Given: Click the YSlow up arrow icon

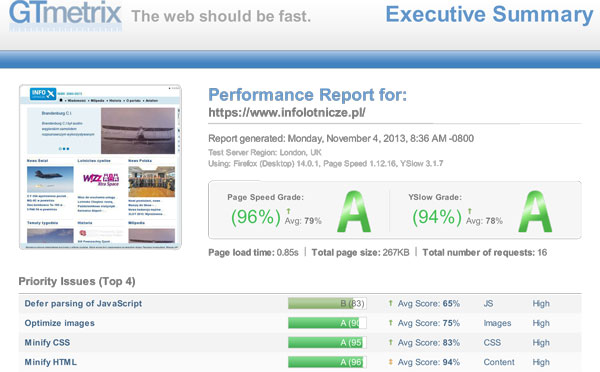Looking at the screenshot, I should coord(470,211).
